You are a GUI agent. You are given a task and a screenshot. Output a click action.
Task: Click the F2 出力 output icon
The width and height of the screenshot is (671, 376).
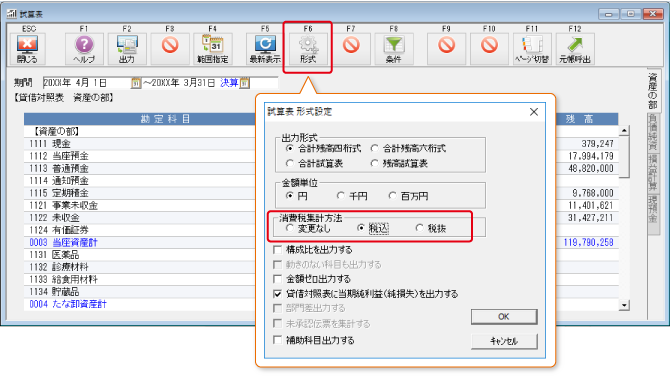[127, 49]
